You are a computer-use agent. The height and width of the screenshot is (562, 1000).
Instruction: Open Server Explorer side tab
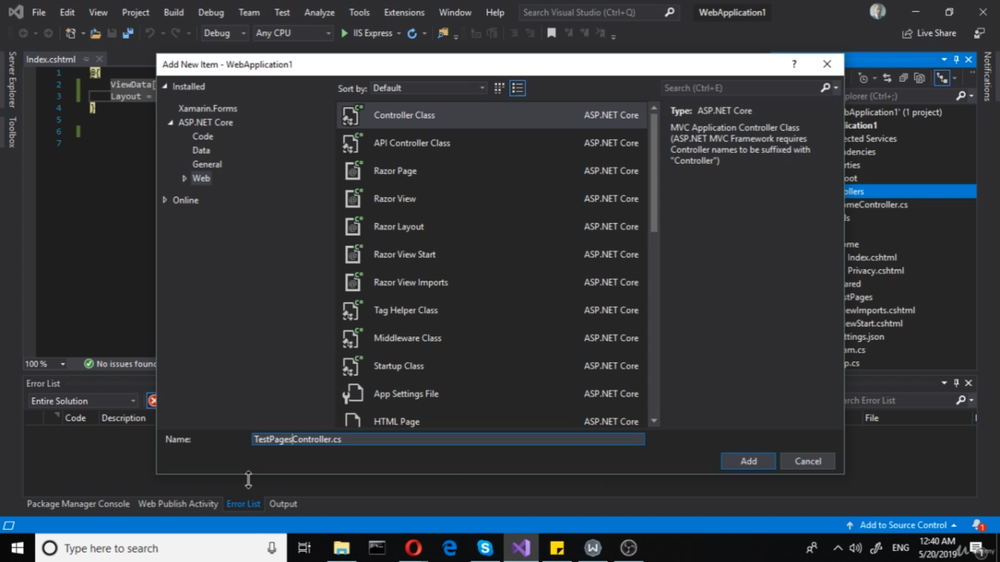tap(12, 80)
